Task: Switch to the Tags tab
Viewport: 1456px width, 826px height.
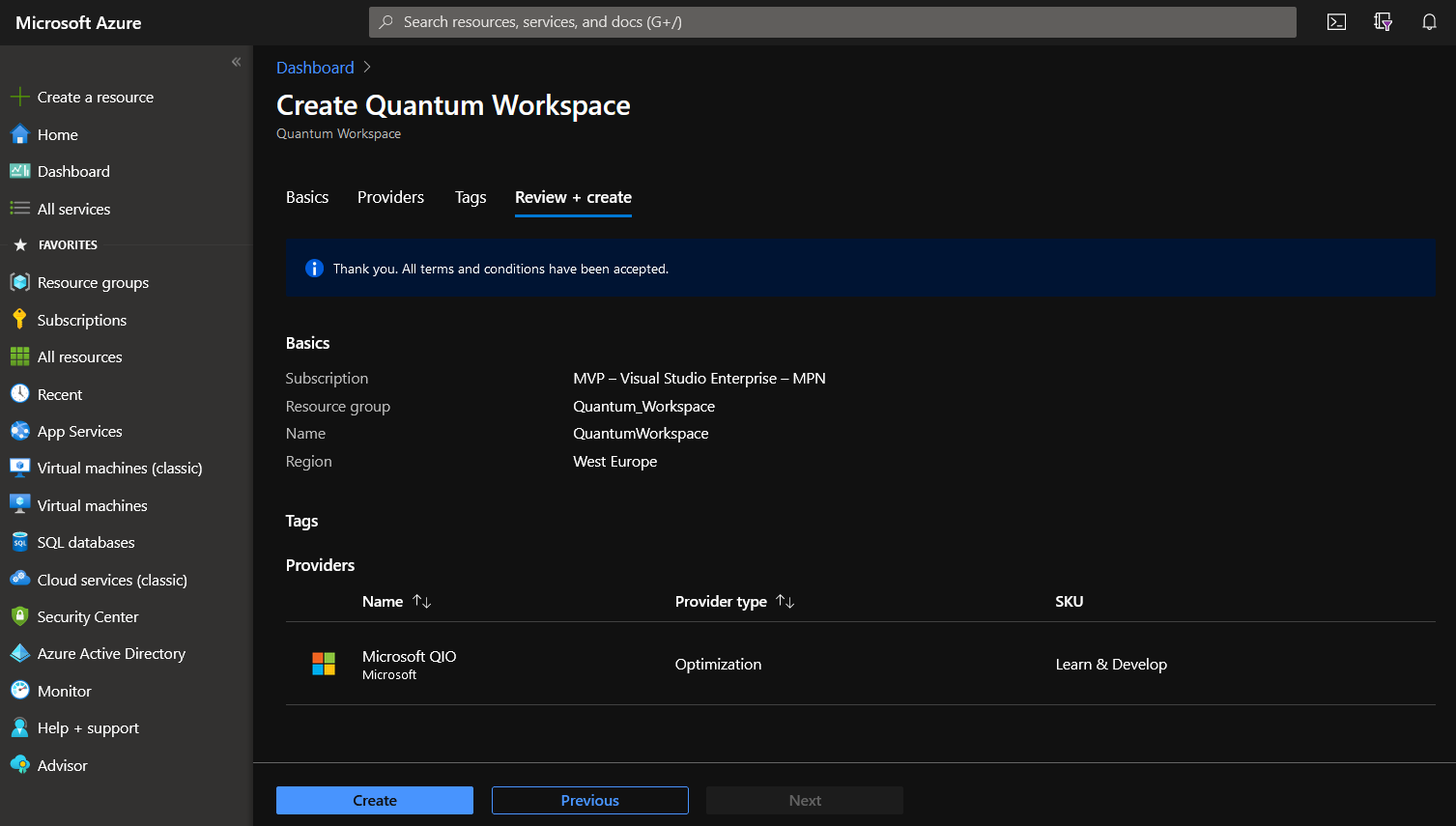Action: tap(471, 197)
